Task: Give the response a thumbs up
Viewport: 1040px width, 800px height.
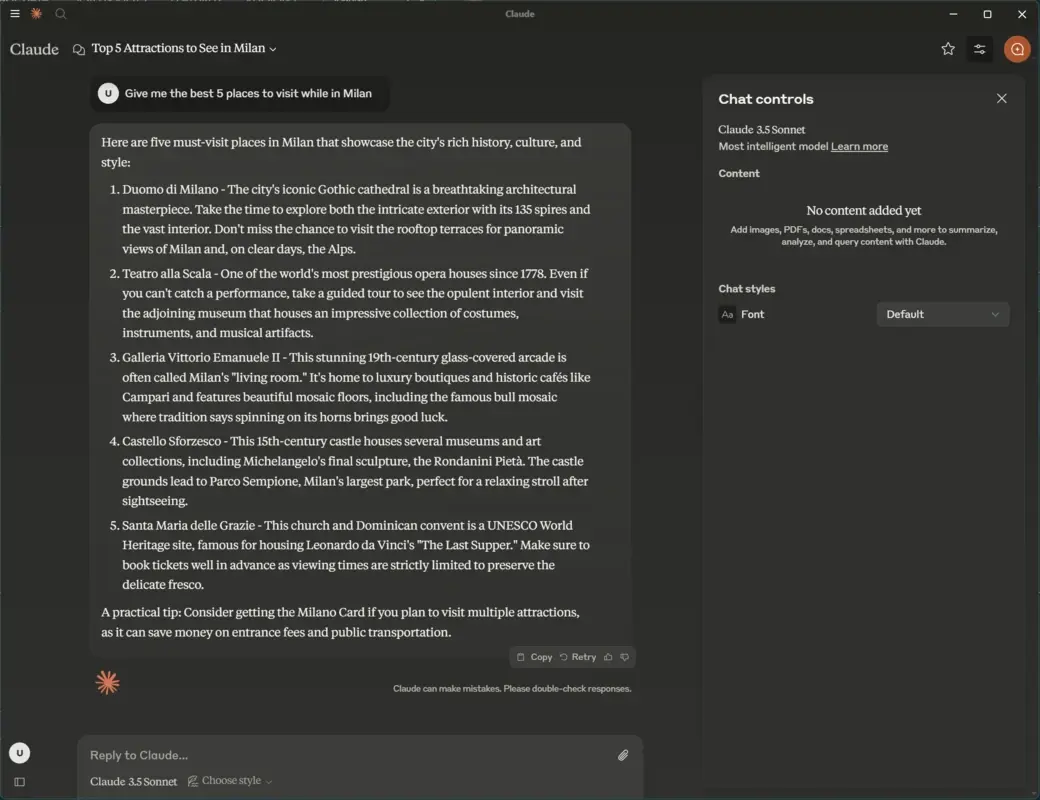Action: 608,657
